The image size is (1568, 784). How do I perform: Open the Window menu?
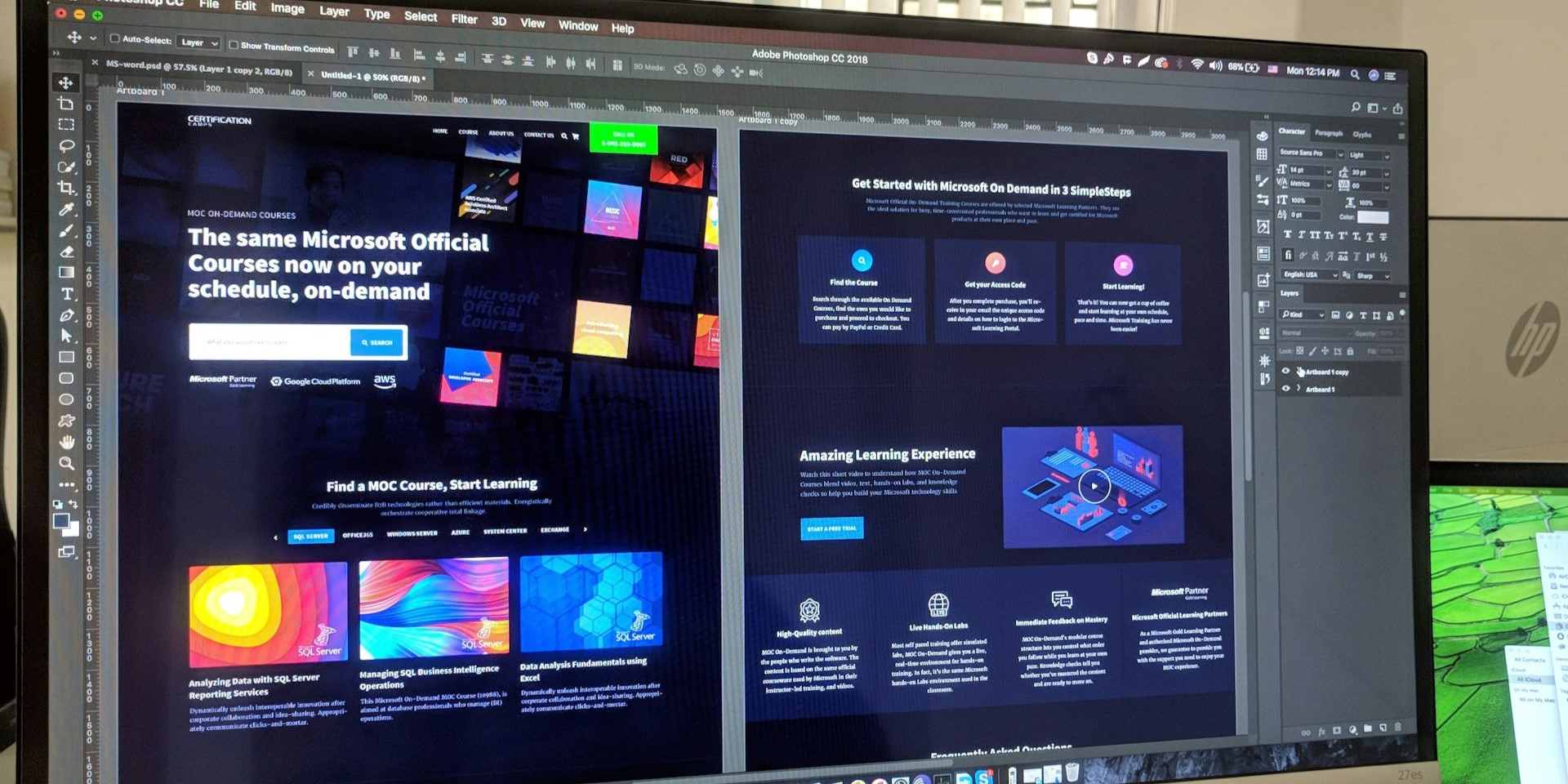coord(578,25)
